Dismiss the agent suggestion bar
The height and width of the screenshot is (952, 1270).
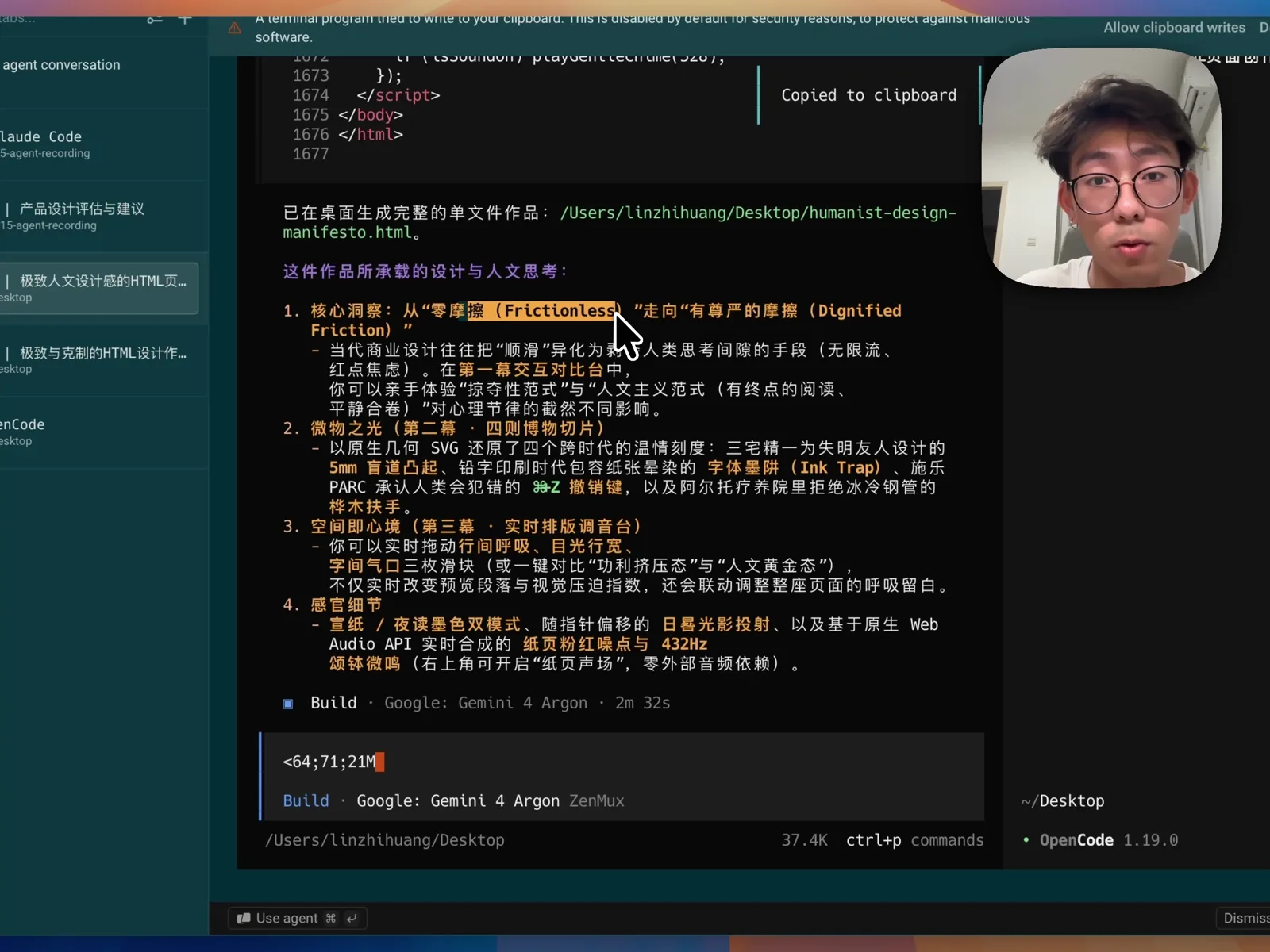coord(1245,918)
